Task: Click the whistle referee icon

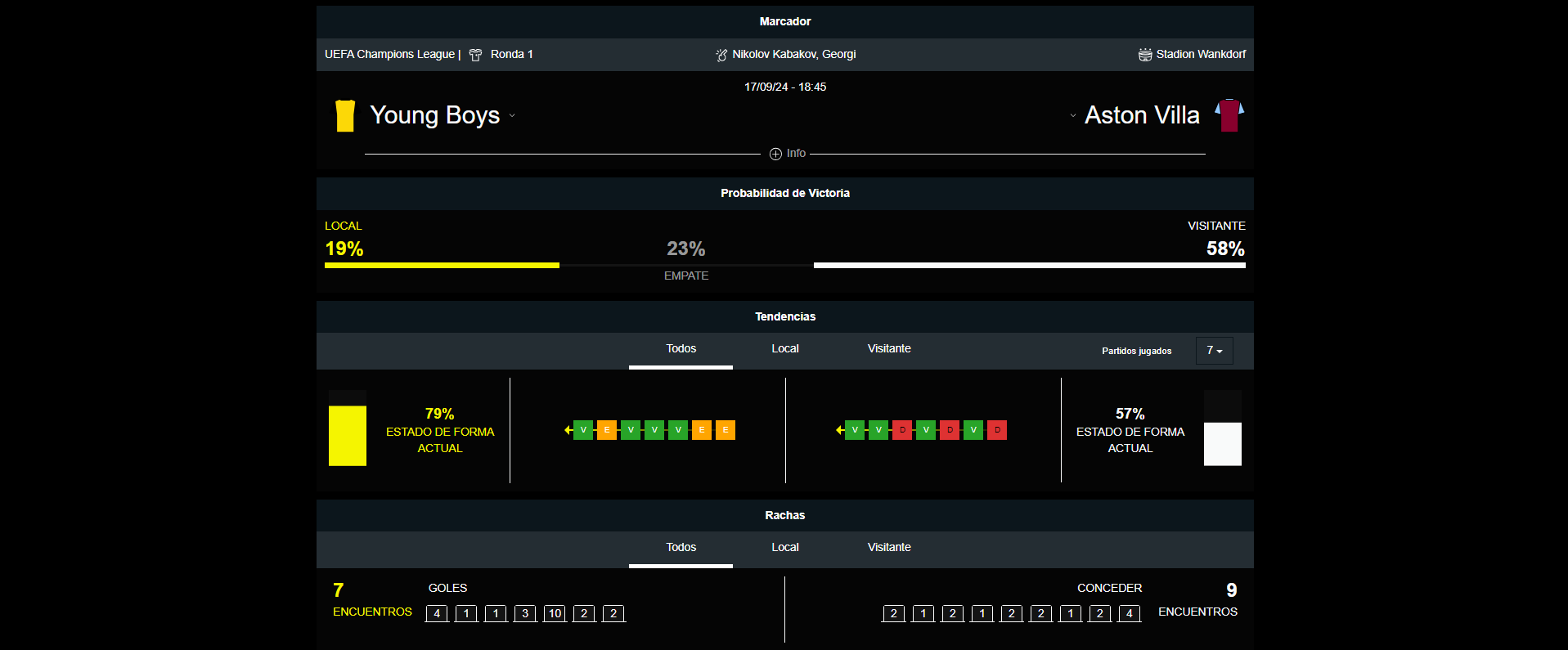Action: (721, 55)
